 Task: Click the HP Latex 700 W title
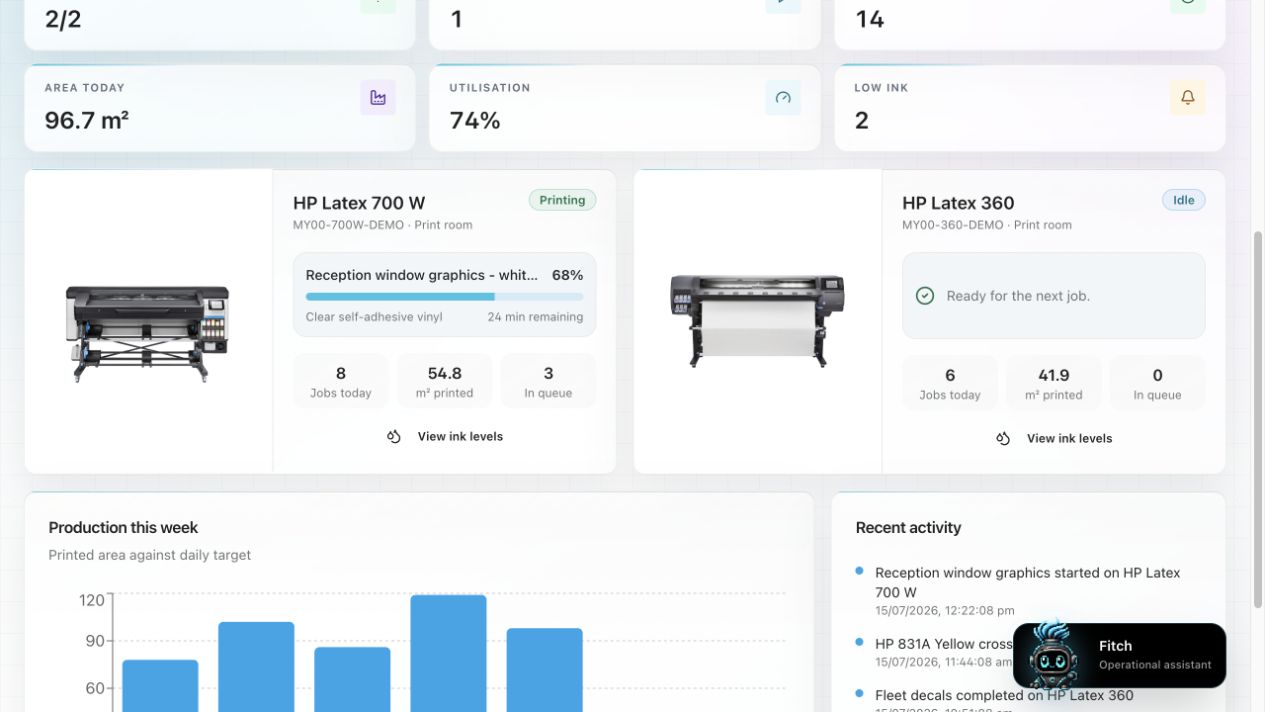(359, 203)
